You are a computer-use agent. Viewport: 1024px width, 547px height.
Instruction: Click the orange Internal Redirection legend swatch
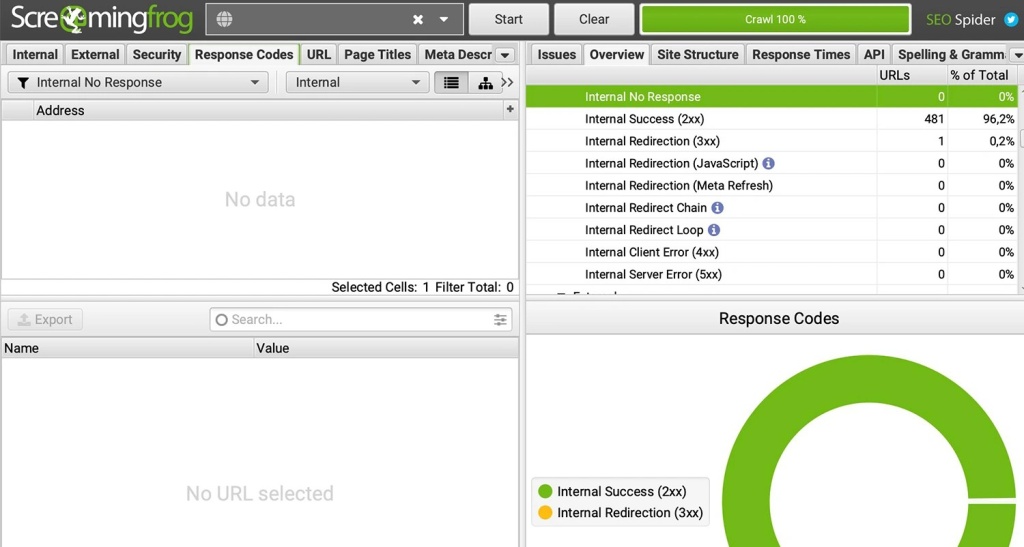tap(545, 512)
